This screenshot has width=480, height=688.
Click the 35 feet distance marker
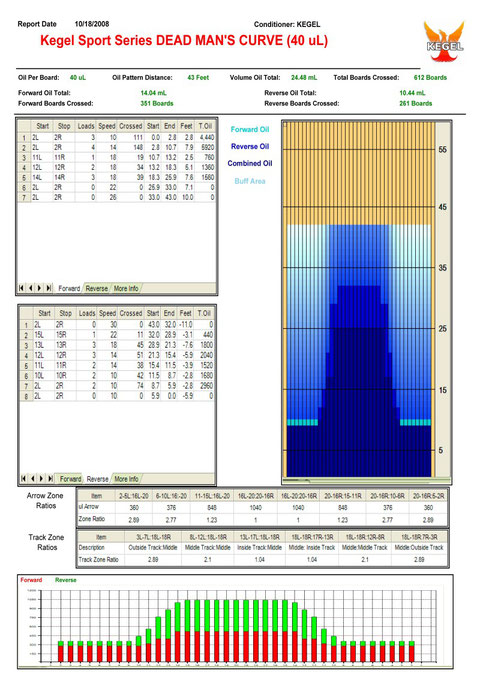442,267
